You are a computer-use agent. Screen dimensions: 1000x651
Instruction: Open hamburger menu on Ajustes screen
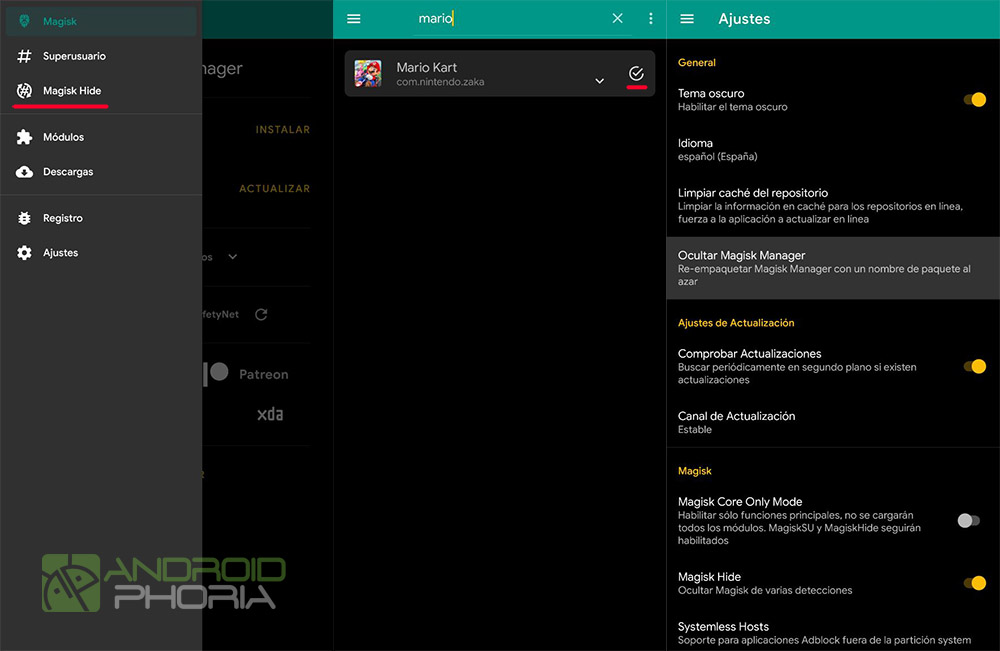pyautogui.click(x=687, y=18)
